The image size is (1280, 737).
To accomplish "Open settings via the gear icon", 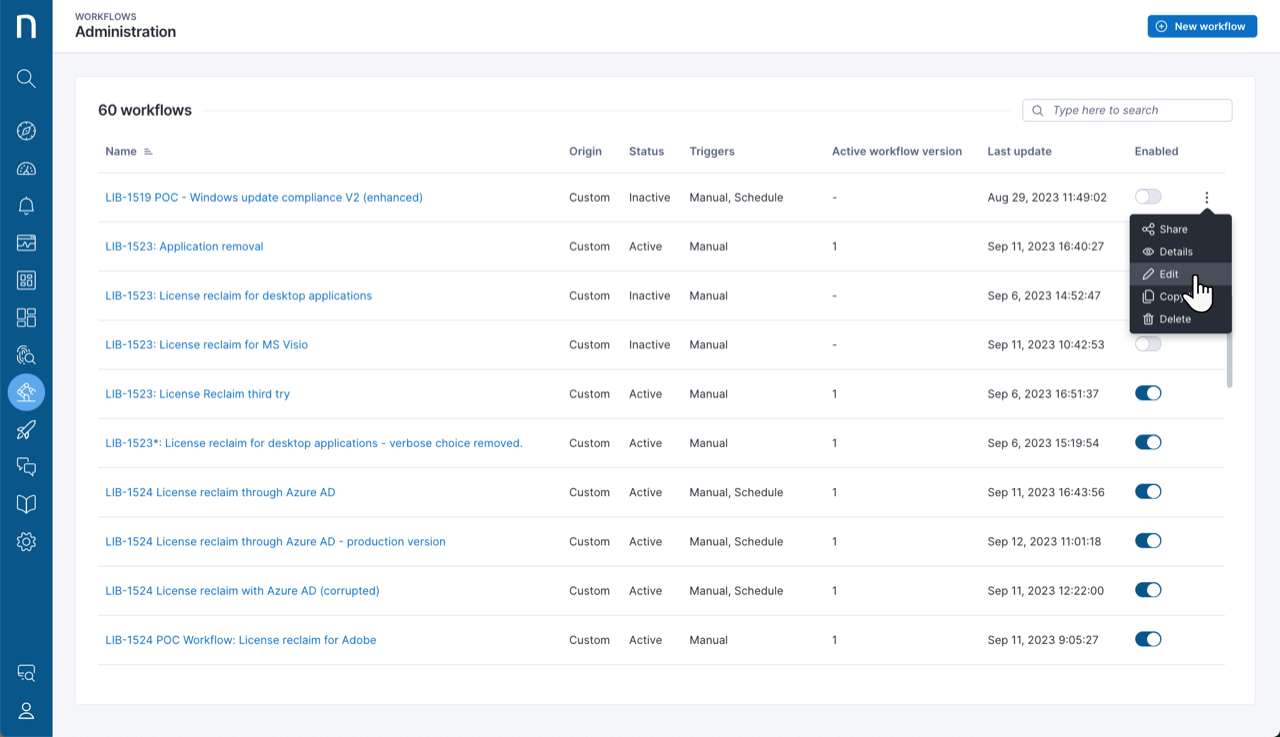I will (x=27, y=541).
